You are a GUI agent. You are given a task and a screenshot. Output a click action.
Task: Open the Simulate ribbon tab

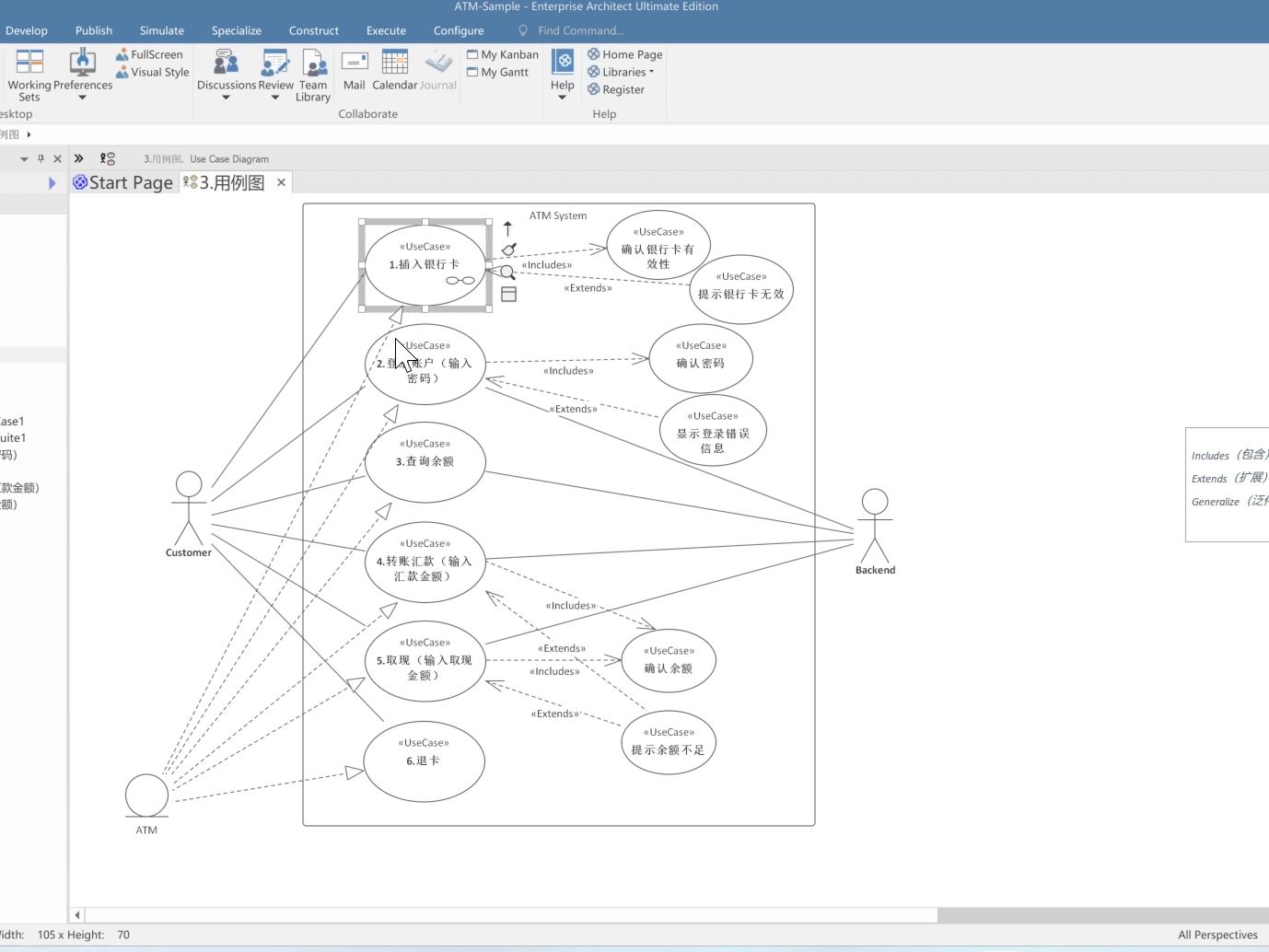click(x=162, y=30)
